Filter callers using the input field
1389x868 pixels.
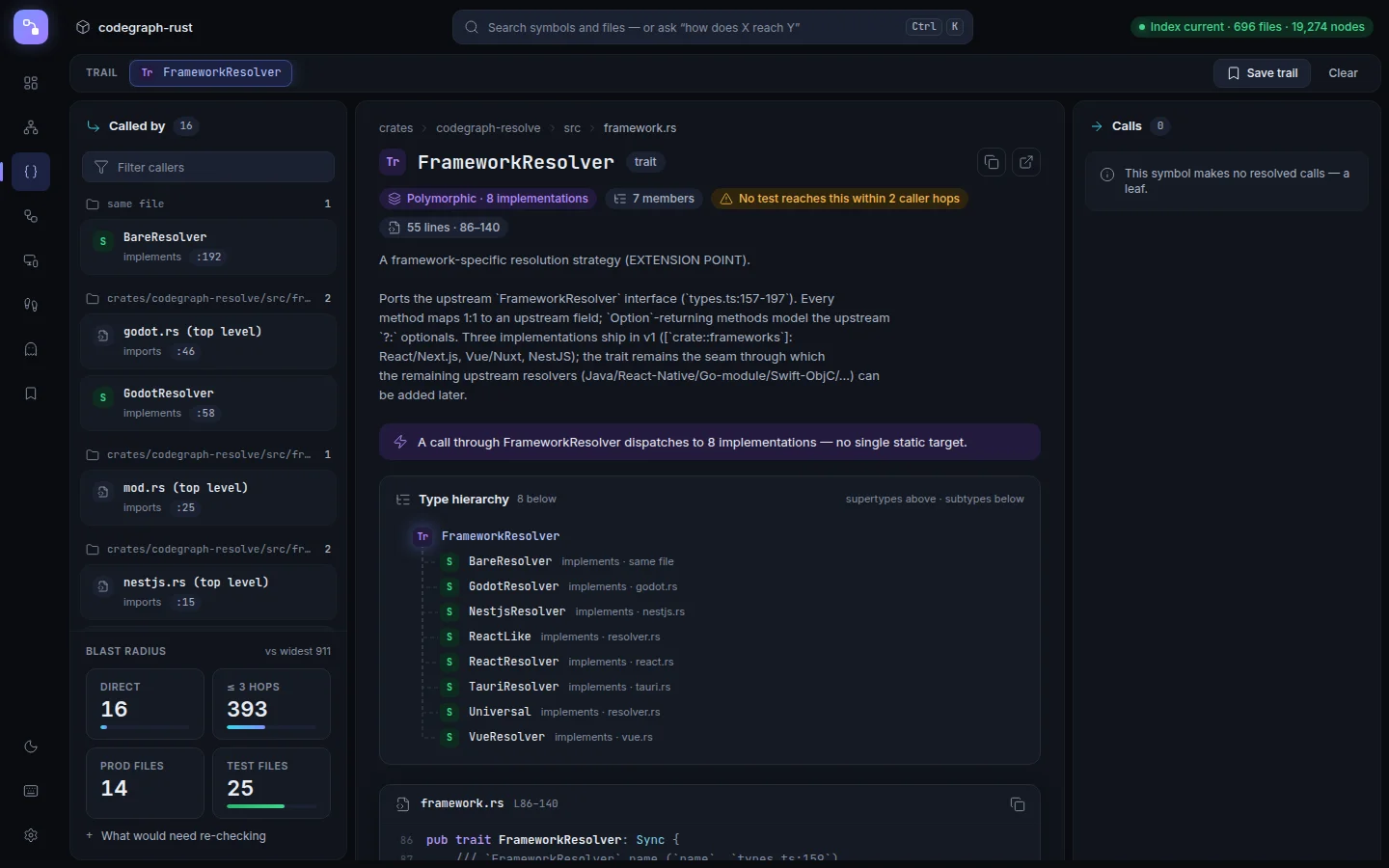[208, 167]
